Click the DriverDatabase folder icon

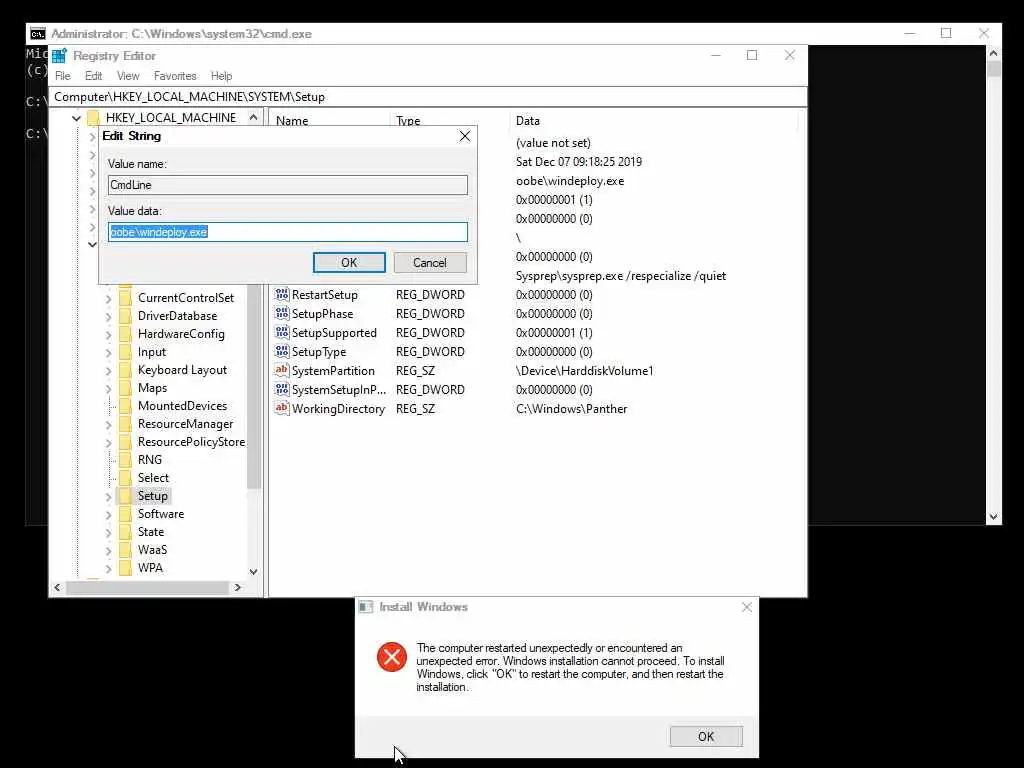click(x=125, y=316)
